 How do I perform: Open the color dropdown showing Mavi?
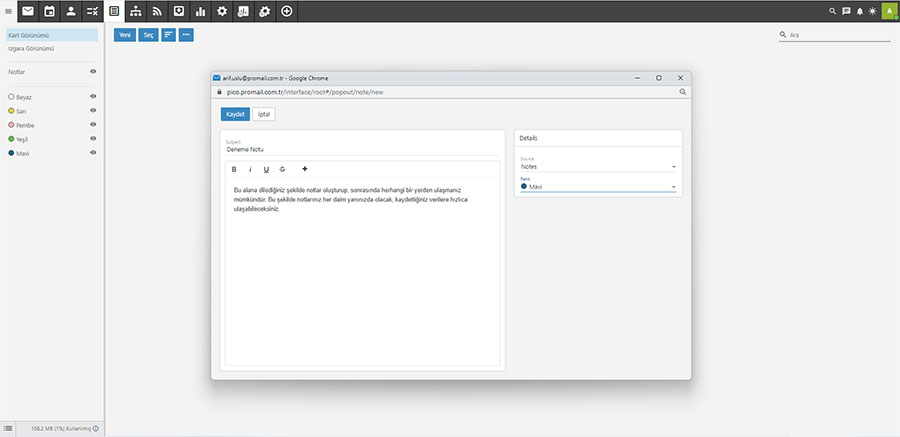click(598, 187)
